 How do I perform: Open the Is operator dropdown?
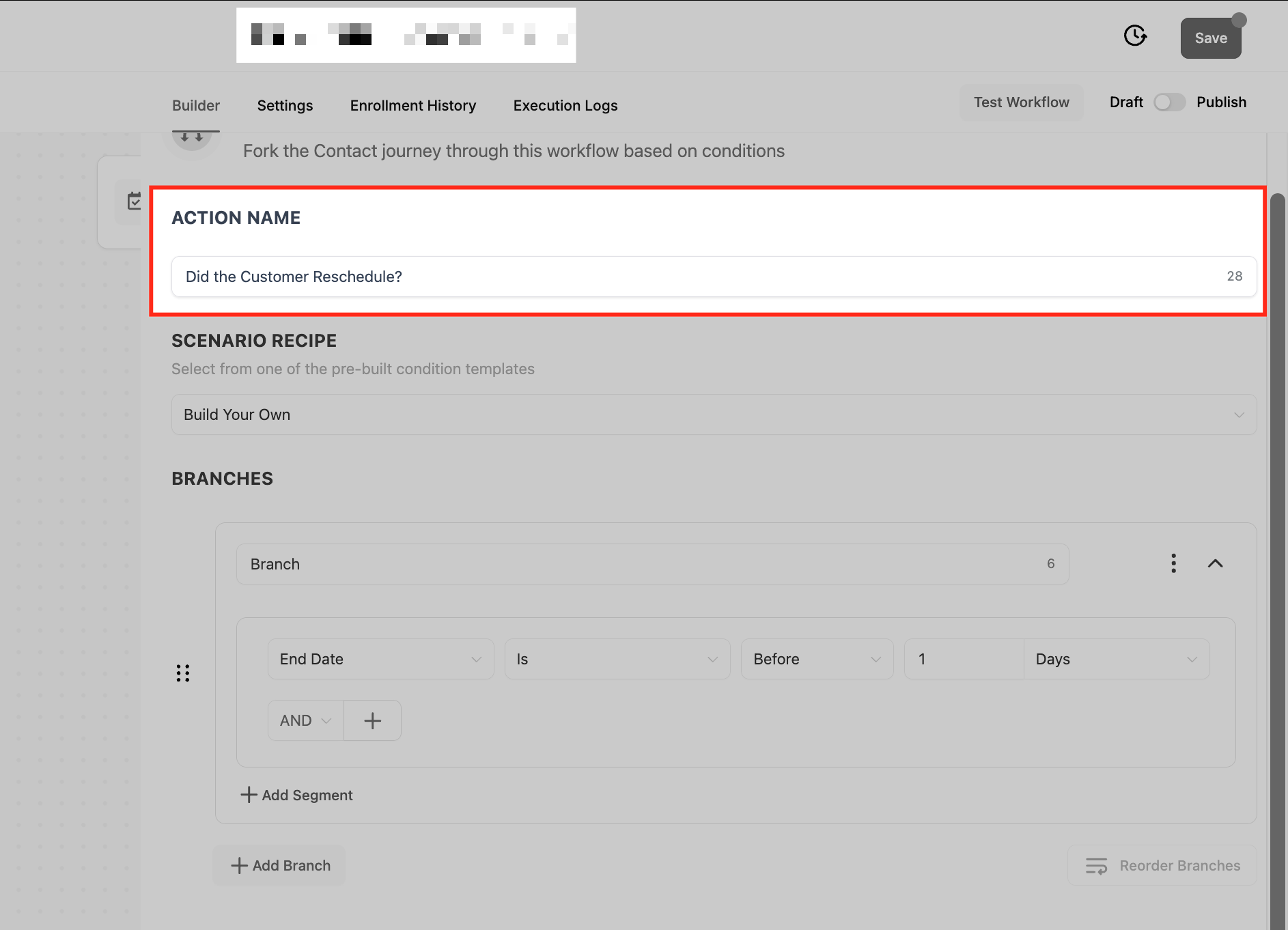pos(617,659)
